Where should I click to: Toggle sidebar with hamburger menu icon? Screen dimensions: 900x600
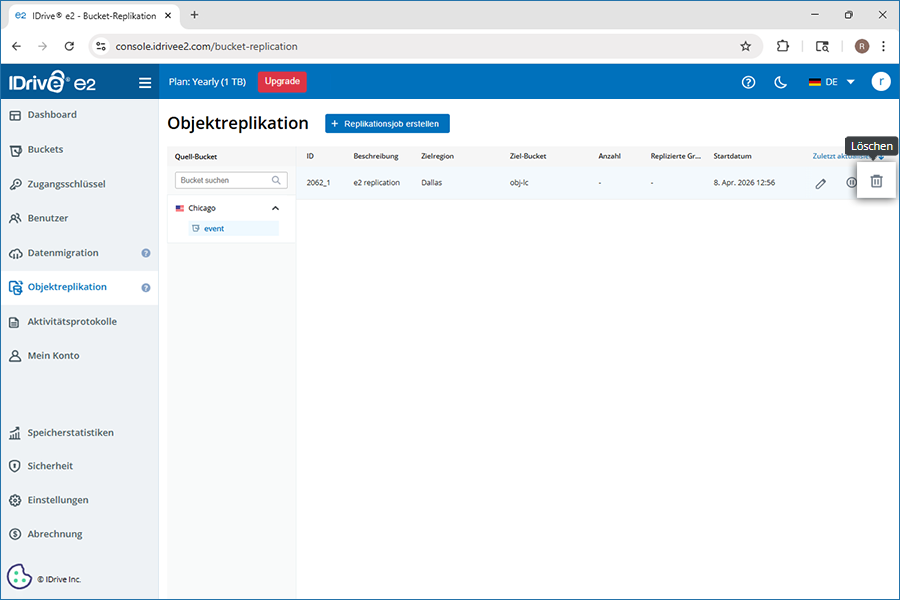click(x=145, y=83)
